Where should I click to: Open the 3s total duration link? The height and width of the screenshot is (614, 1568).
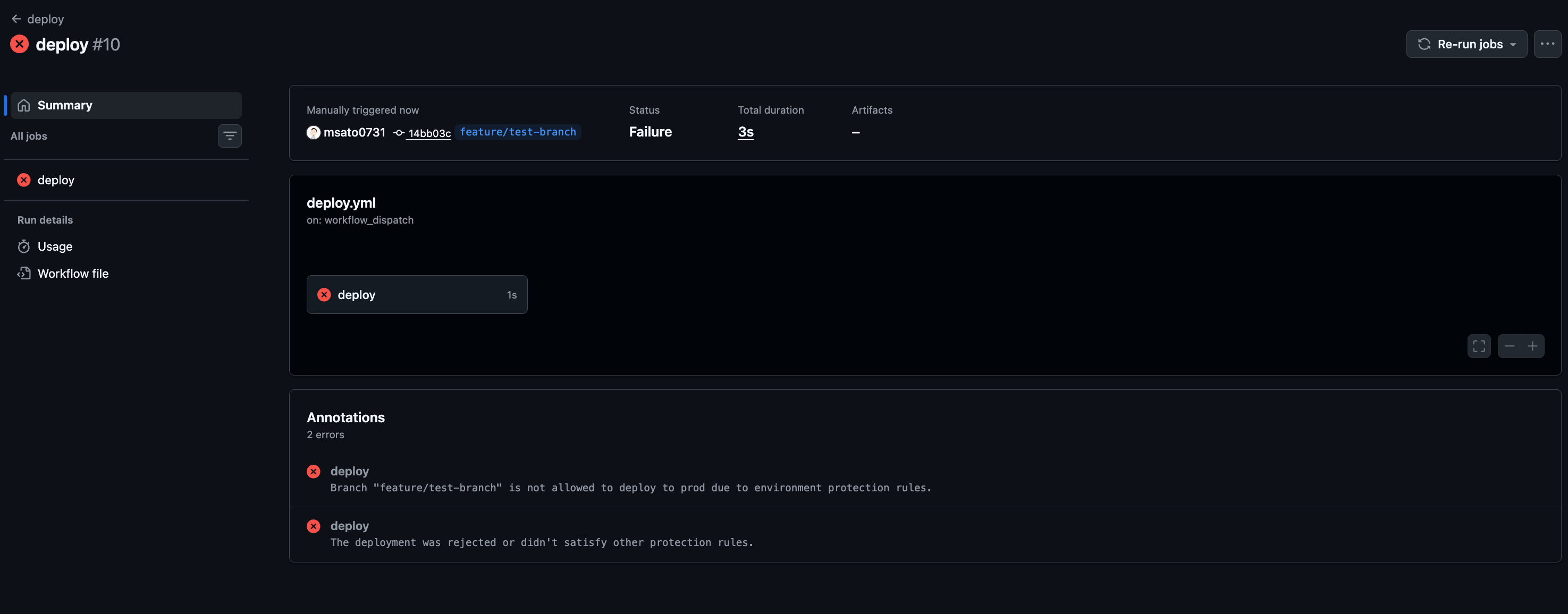tap(746, 132)
